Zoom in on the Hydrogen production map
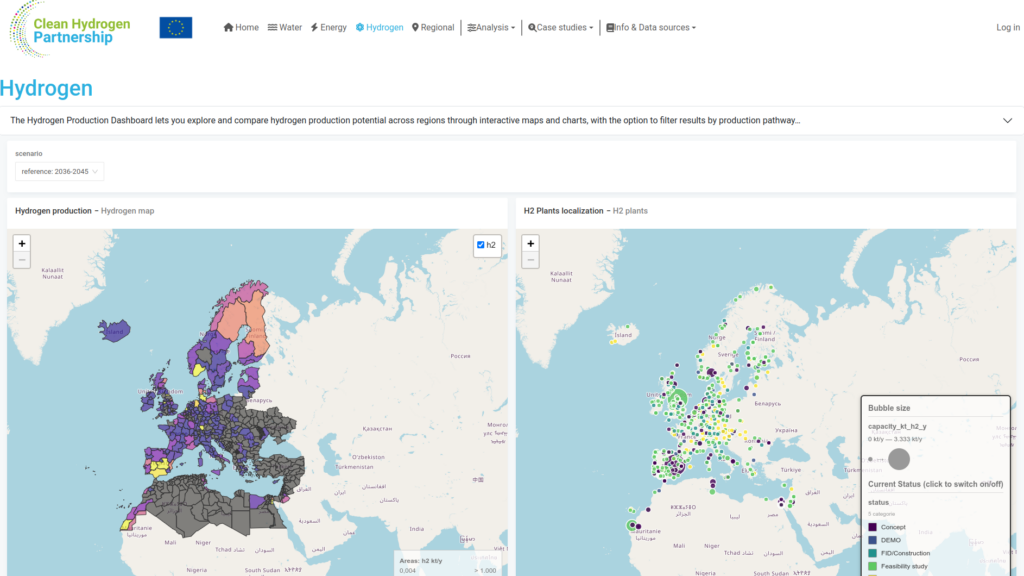 (22, 244)
